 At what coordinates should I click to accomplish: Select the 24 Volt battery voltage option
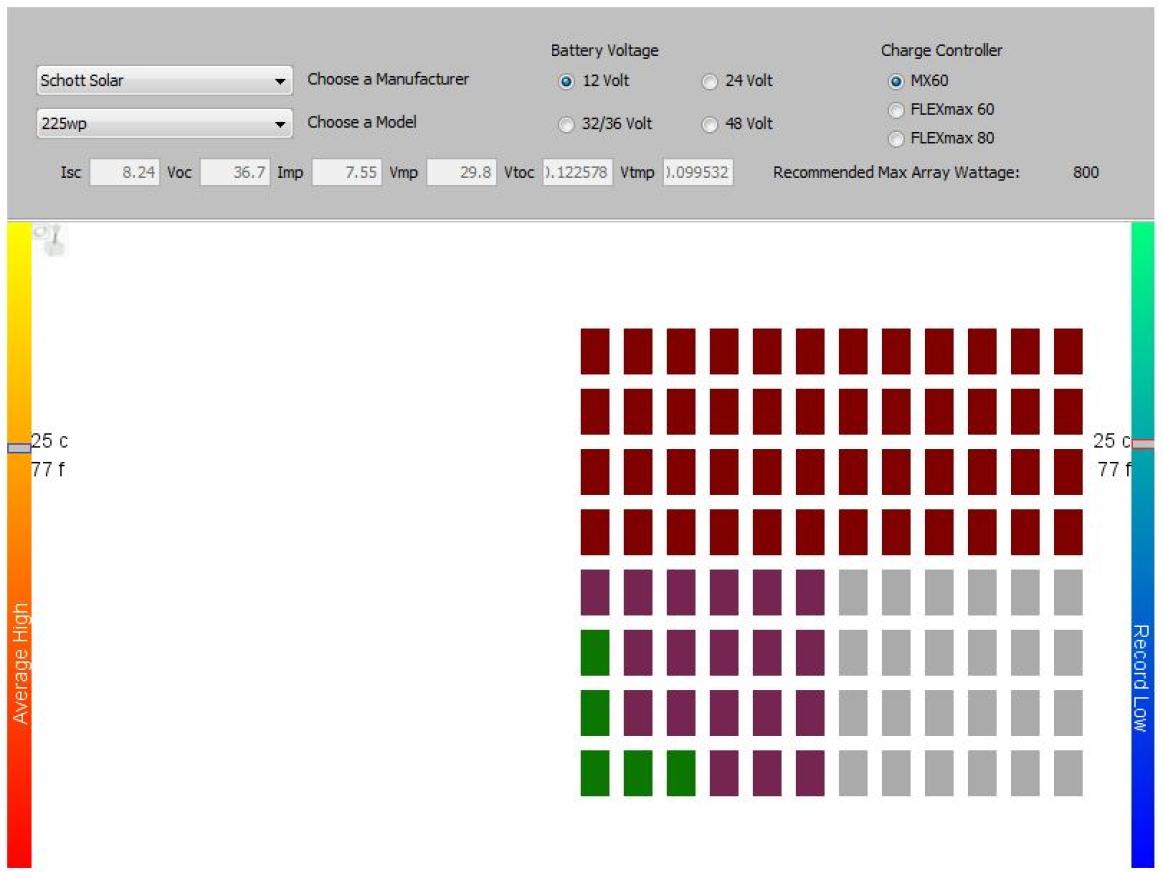pyautogui.click(x=709, y=81)
